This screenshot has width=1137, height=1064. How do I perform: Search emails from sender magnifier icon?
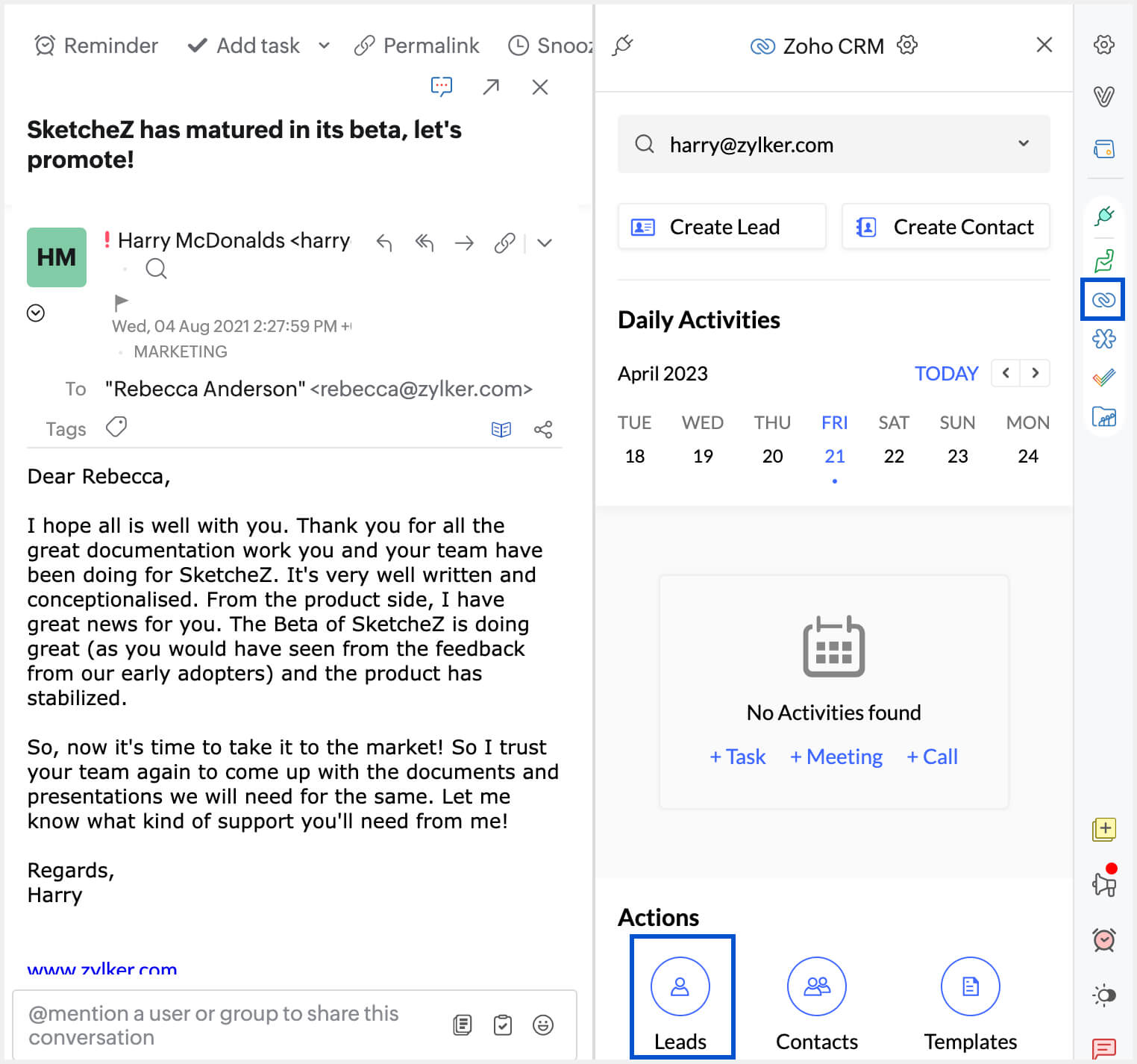pyautogui.click(x=156, y=269)
